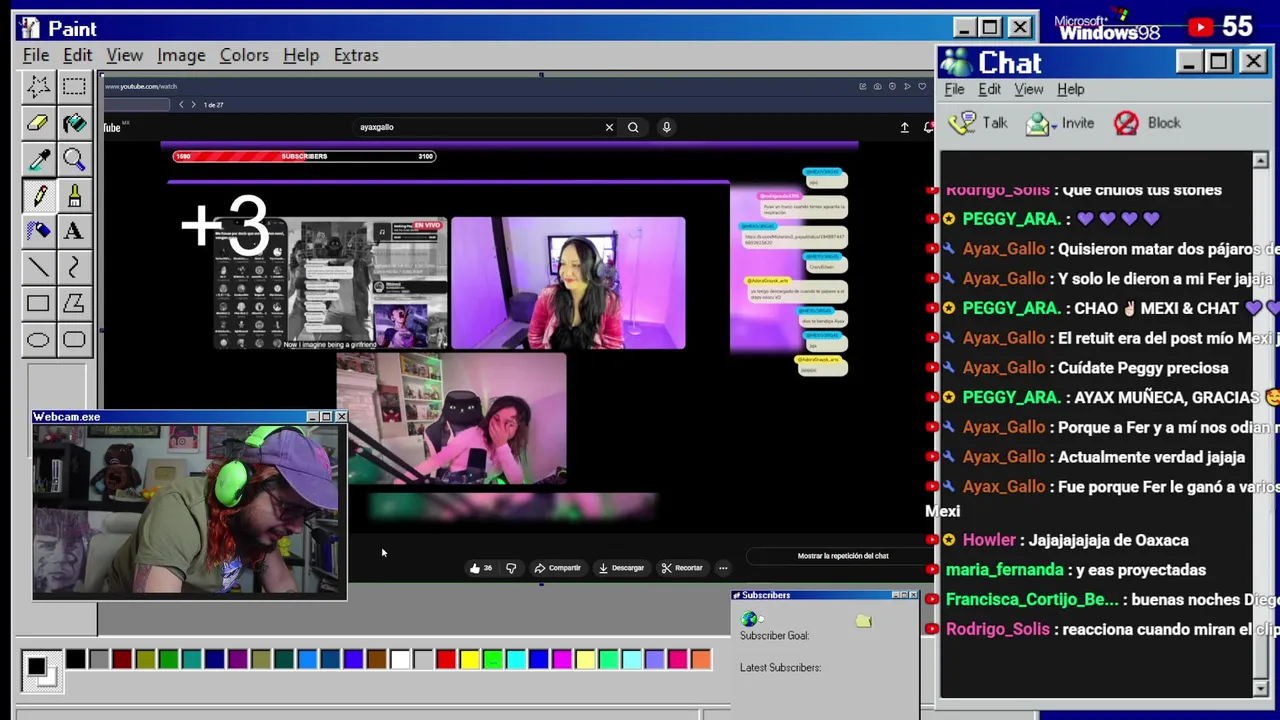Select the straight Line tool

(x=38, y=266)
